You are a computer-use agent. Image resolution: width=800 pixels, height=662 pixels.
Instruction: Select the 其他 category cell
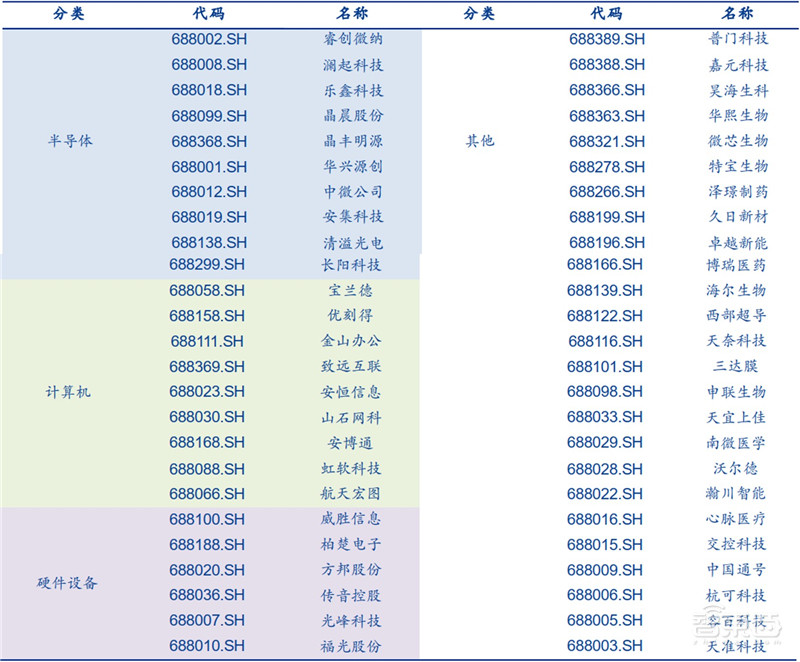[x=480, y=141]
